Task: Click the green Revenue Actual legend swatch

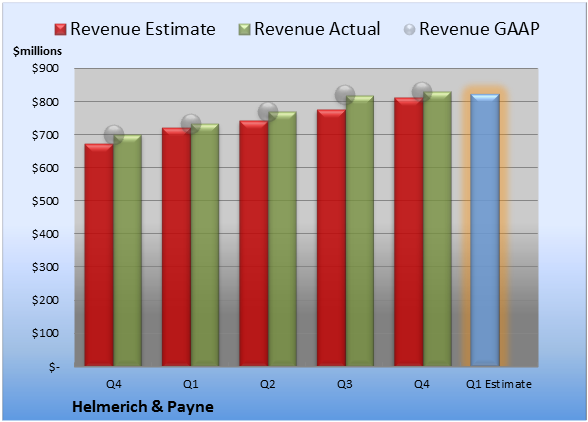Action: [244, 29]
